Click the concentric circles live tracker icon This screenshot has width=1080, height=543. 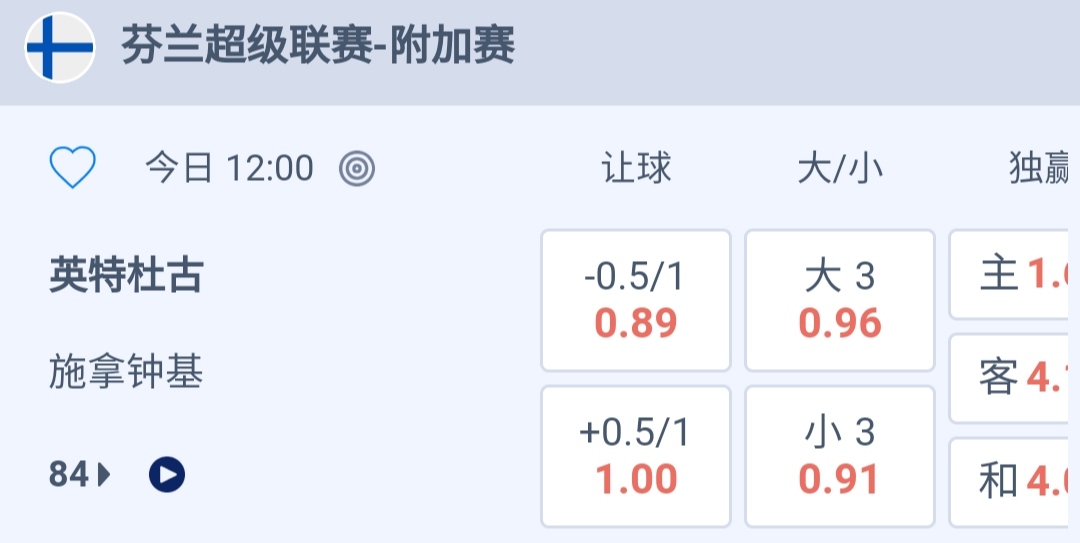coord(357,169)
